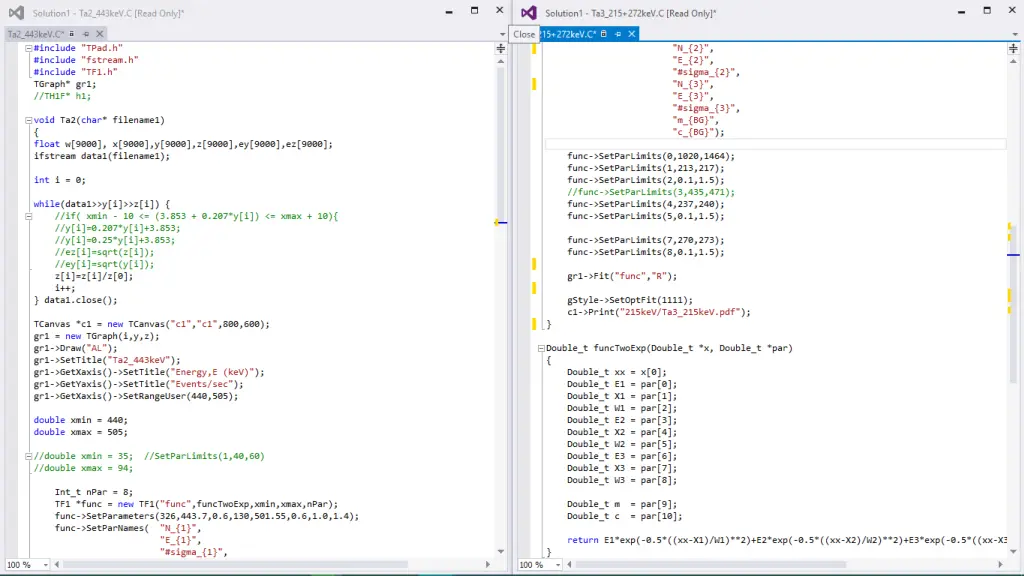Click the line 'c1->Print("215keV/Ta3_215keV.pdf");'
The image size is (1024, 576).
point(658,312)
